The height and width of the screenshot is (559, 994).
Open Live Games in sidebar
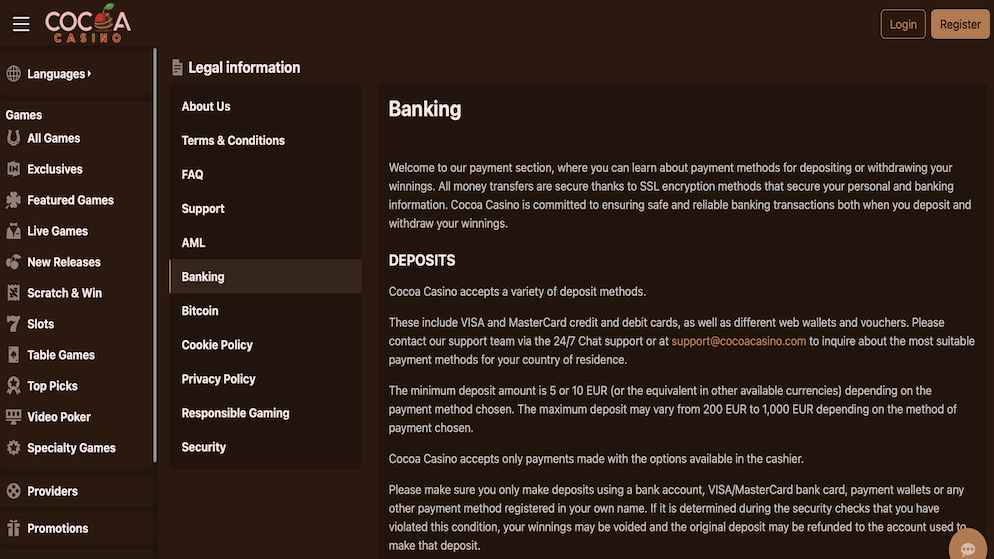57,231
